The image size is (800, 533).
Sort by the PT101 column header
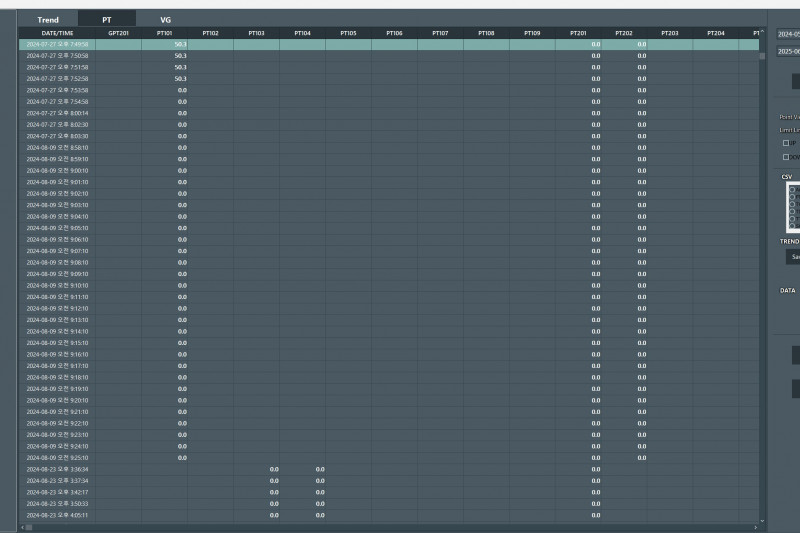pos(164,33)
